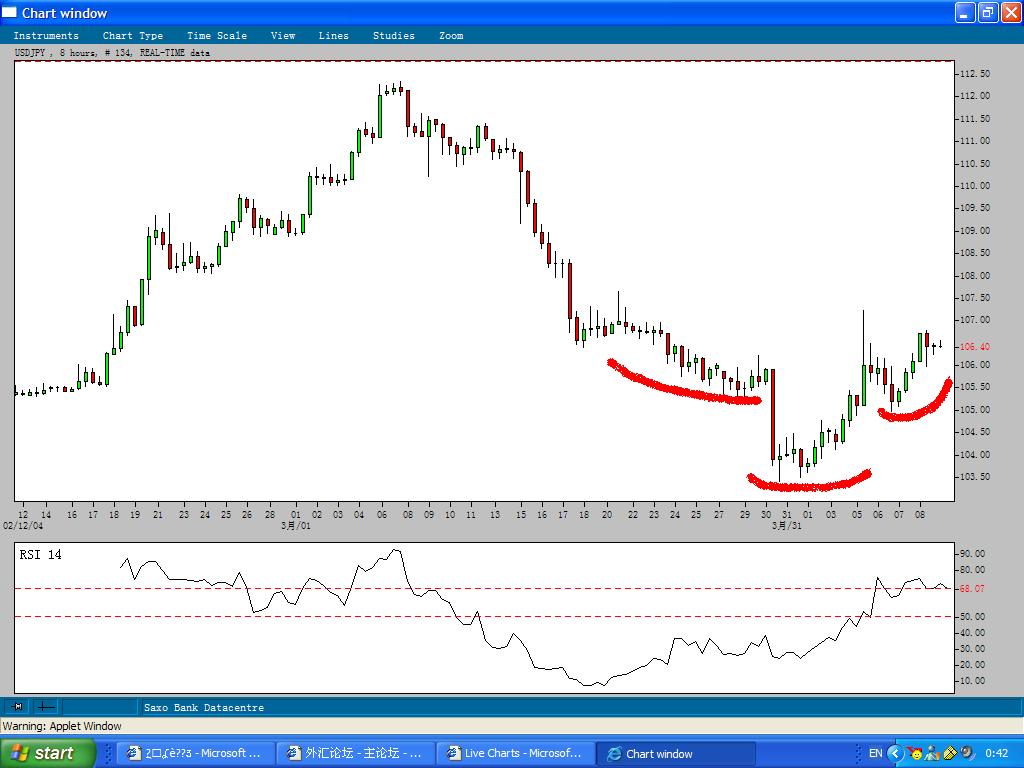Image resolution: width=1024 pixels, height=768 pixels.
Task: Open the Lines menu
Action: (x=333, y=36)
